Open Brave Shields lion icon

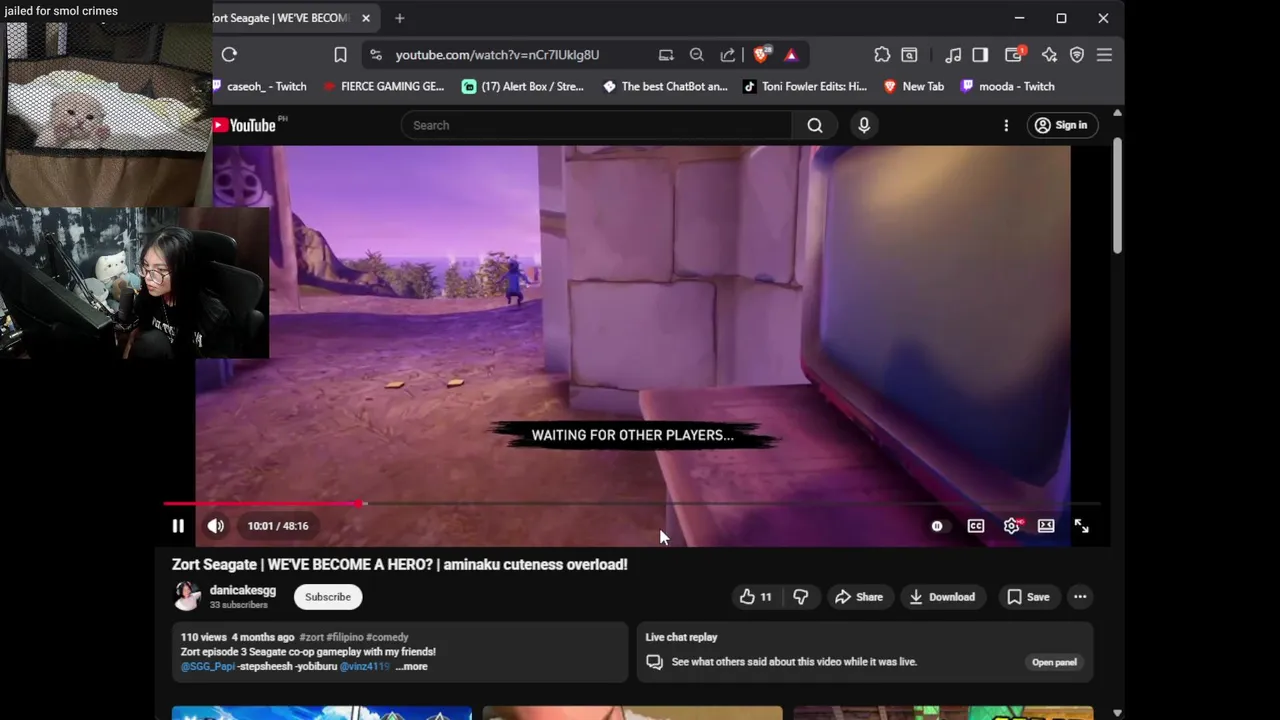coord(761,55)
